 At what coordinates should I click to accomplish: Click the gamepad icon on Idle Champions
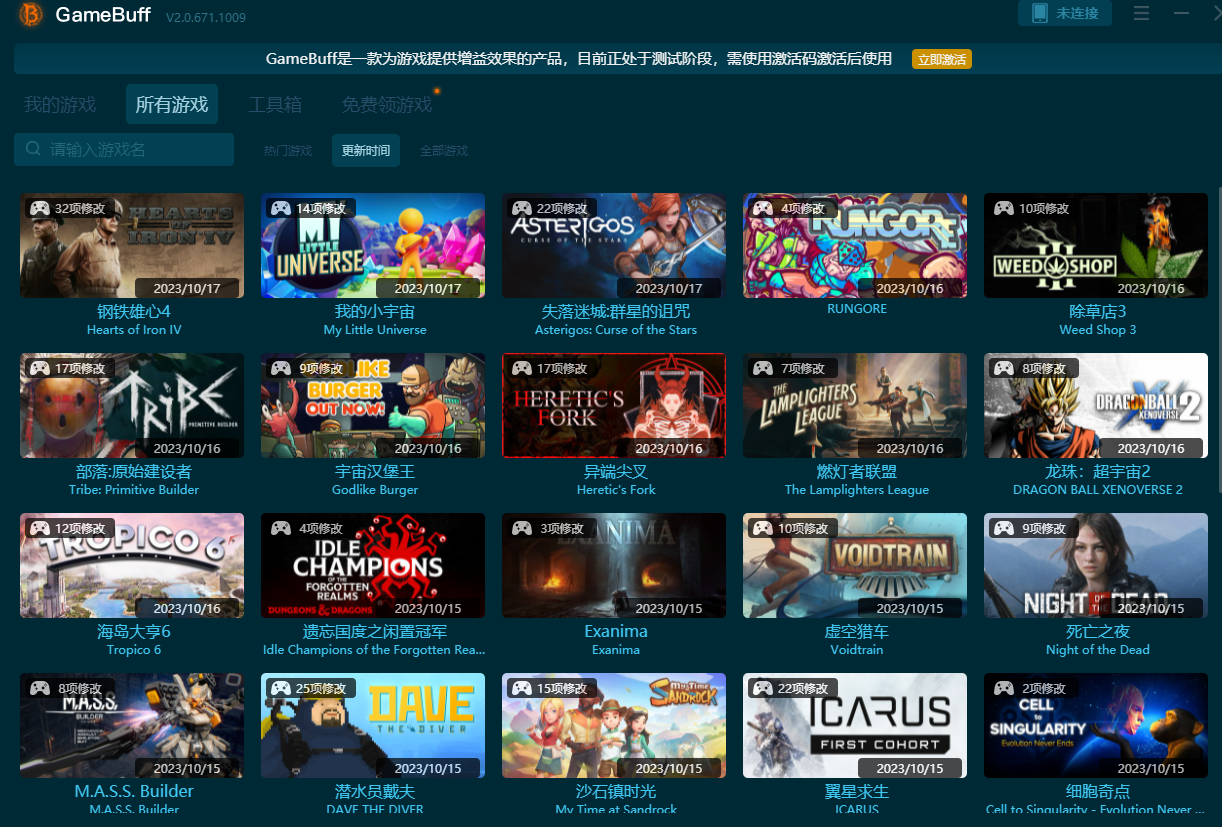280,528
